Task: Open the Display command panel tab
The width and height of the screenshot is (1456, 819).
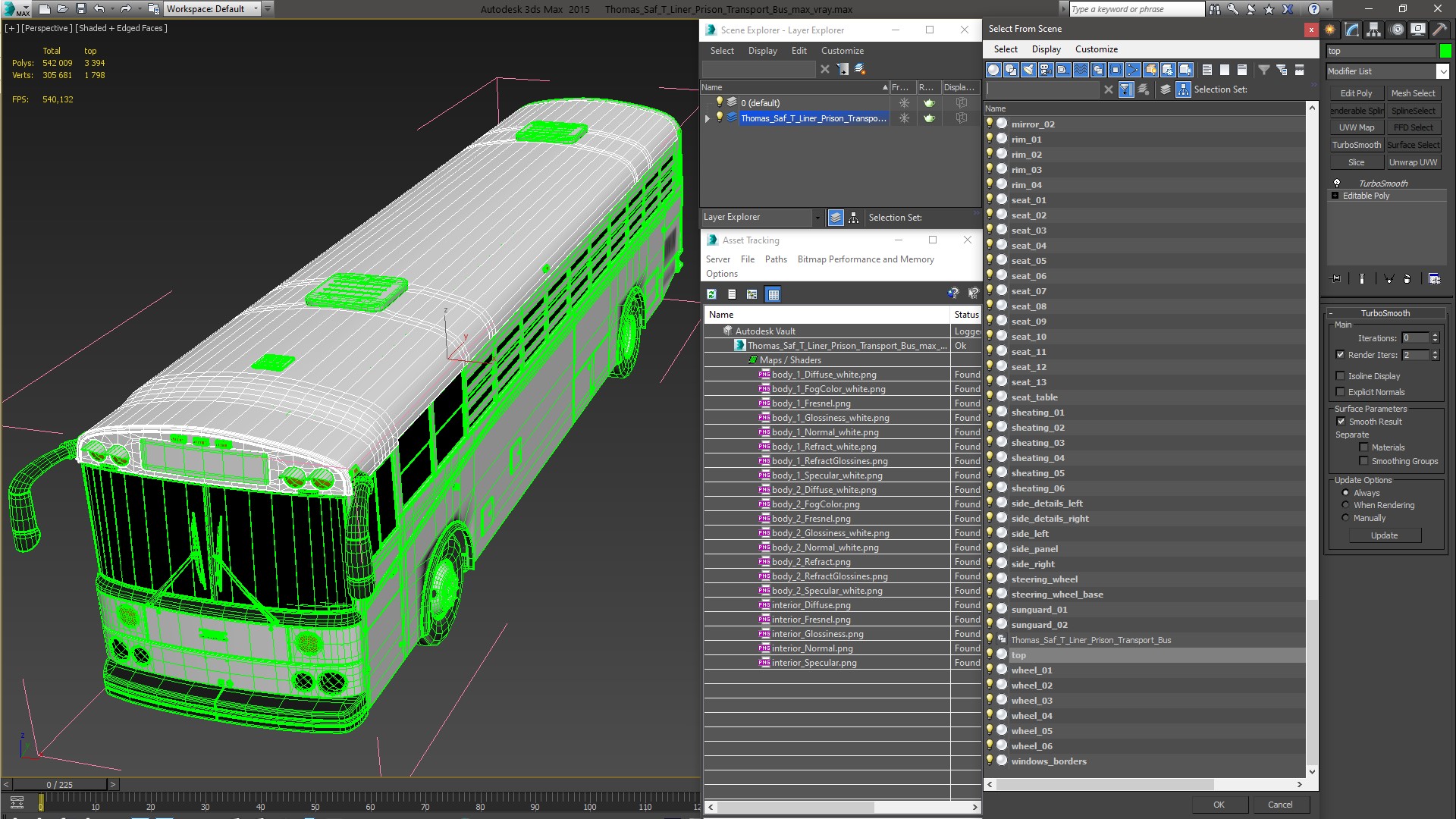Action: coord(1417,30)
